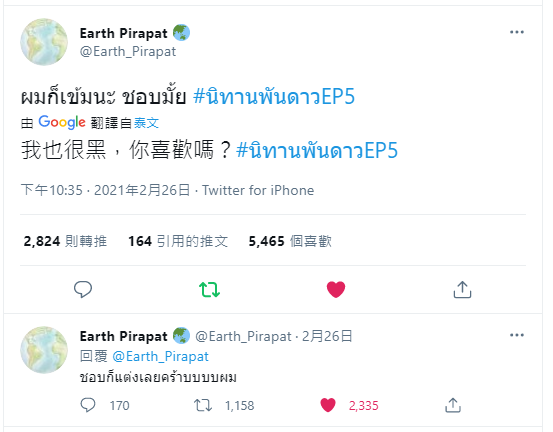Click the retweet icon with 1,158 retweets
The width and height of the screenshot is (553, 432).
(x=203, y=405)
